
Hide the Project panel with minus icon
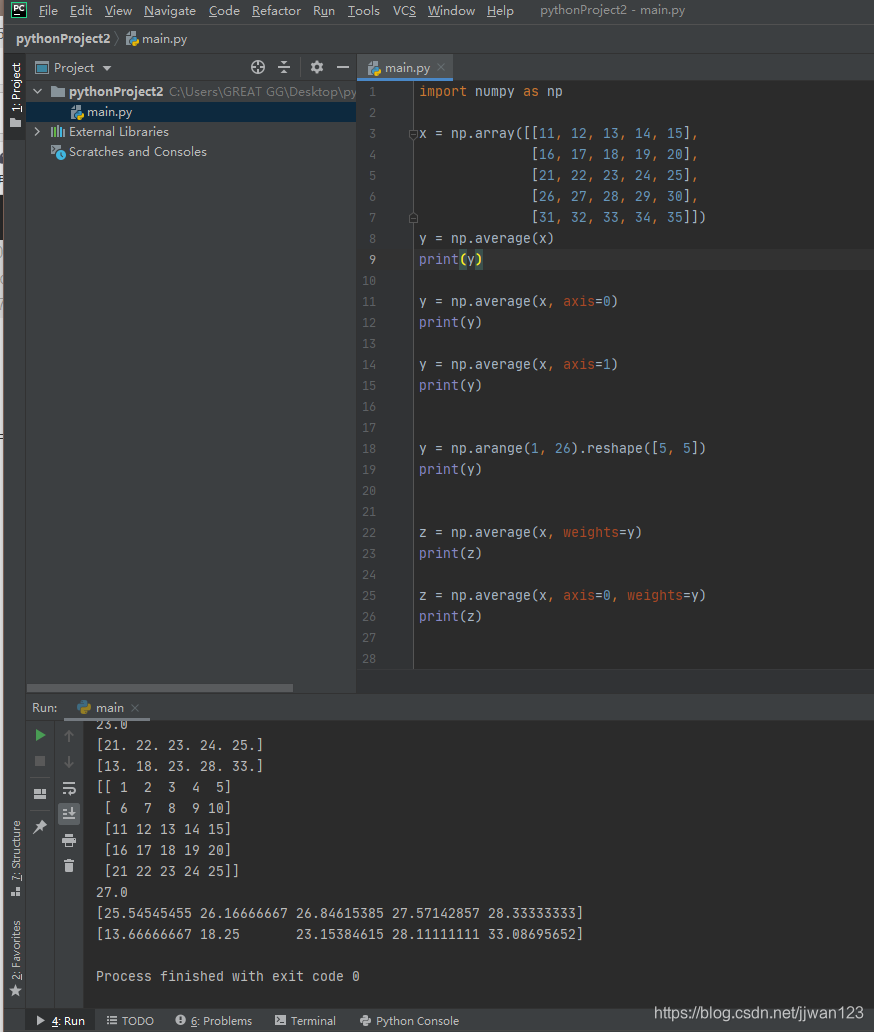(x=343, y=67)
